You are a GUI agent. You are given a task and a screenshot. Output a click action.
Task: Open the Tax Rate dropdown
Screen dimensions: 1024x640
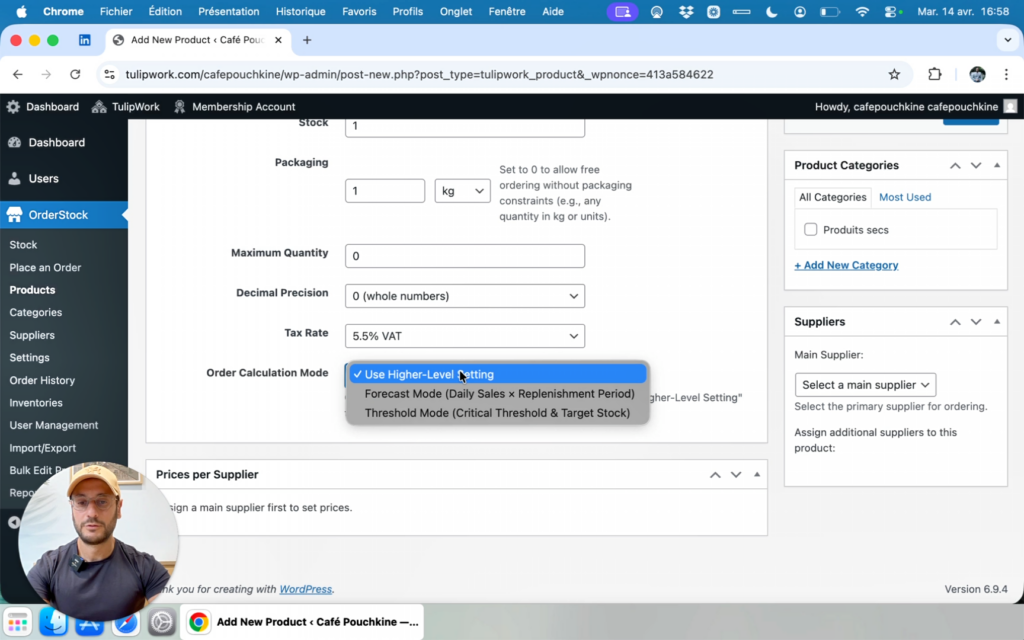tap(465, 336)
